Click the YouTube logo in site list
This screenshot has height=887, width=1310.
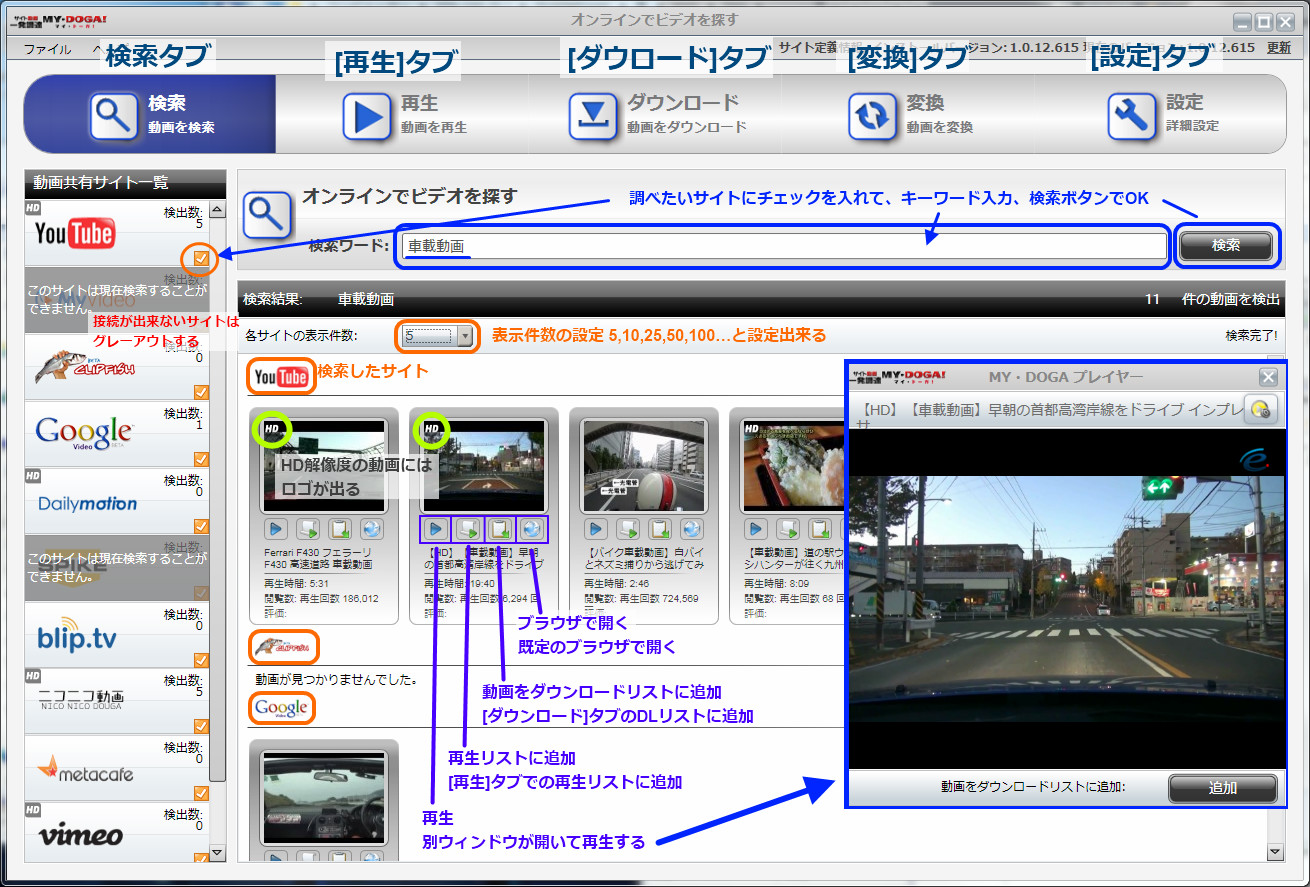point(75,234)
